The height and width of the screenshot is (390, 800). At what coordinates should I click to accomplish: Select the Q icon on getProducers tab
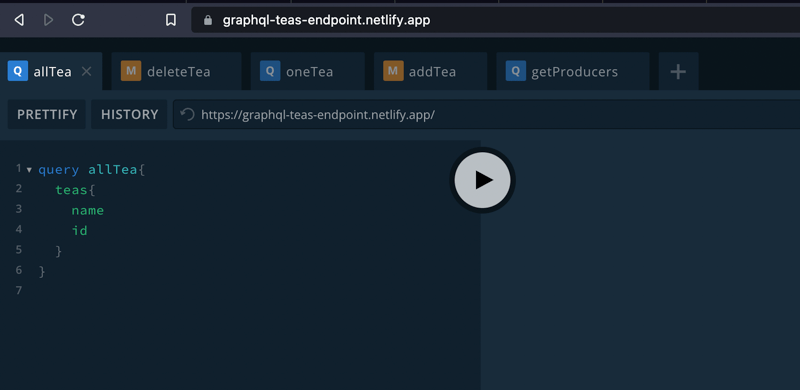coord(516,71)
